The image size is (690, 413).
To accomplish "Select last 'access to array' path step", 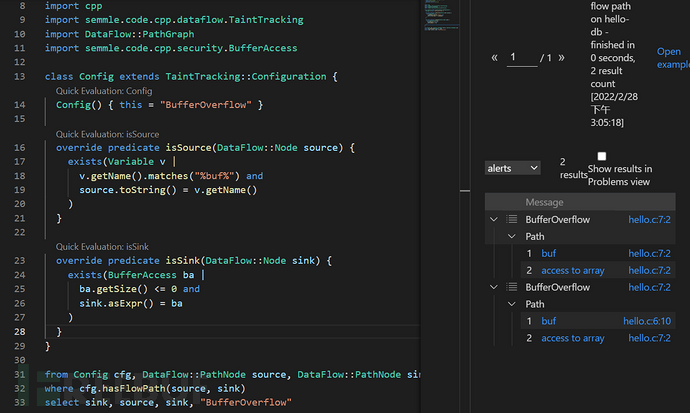I will click(572, 338).
